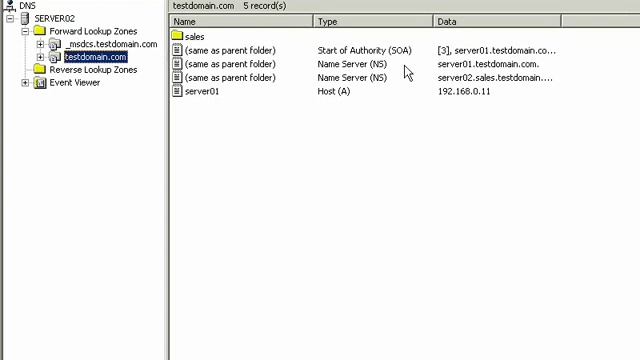
Task: Select the sales subdomain folder name
Action: point(194,37)
